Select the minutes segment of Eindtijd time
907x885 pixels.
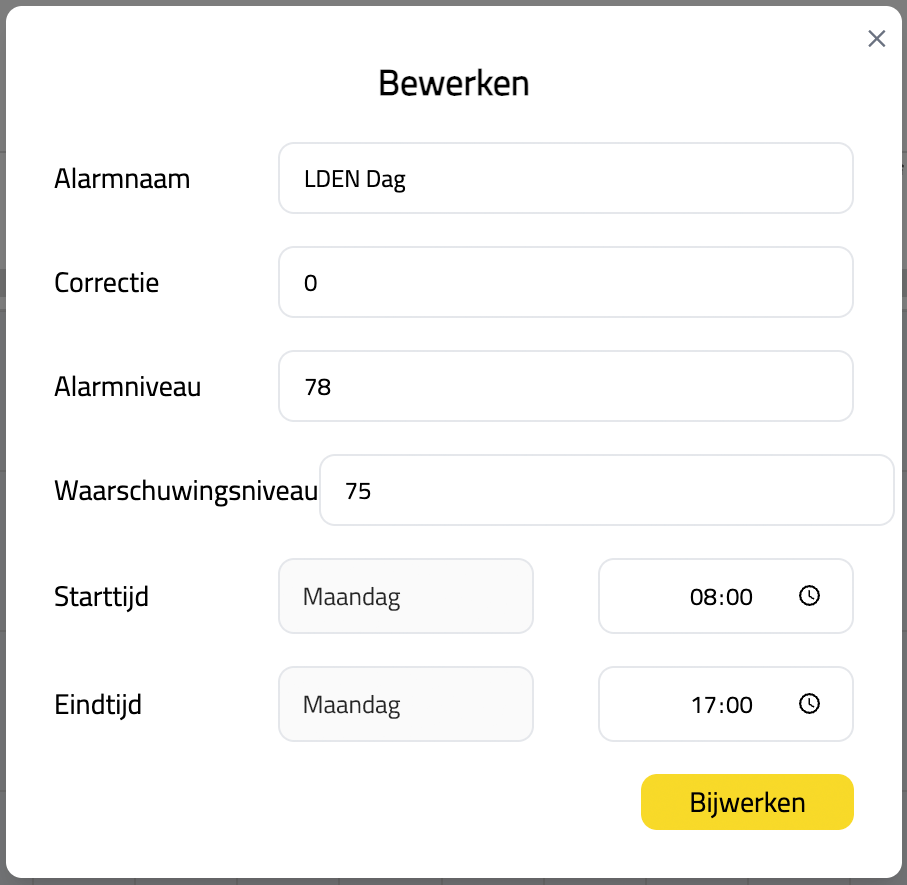click(x=738, y=705)
